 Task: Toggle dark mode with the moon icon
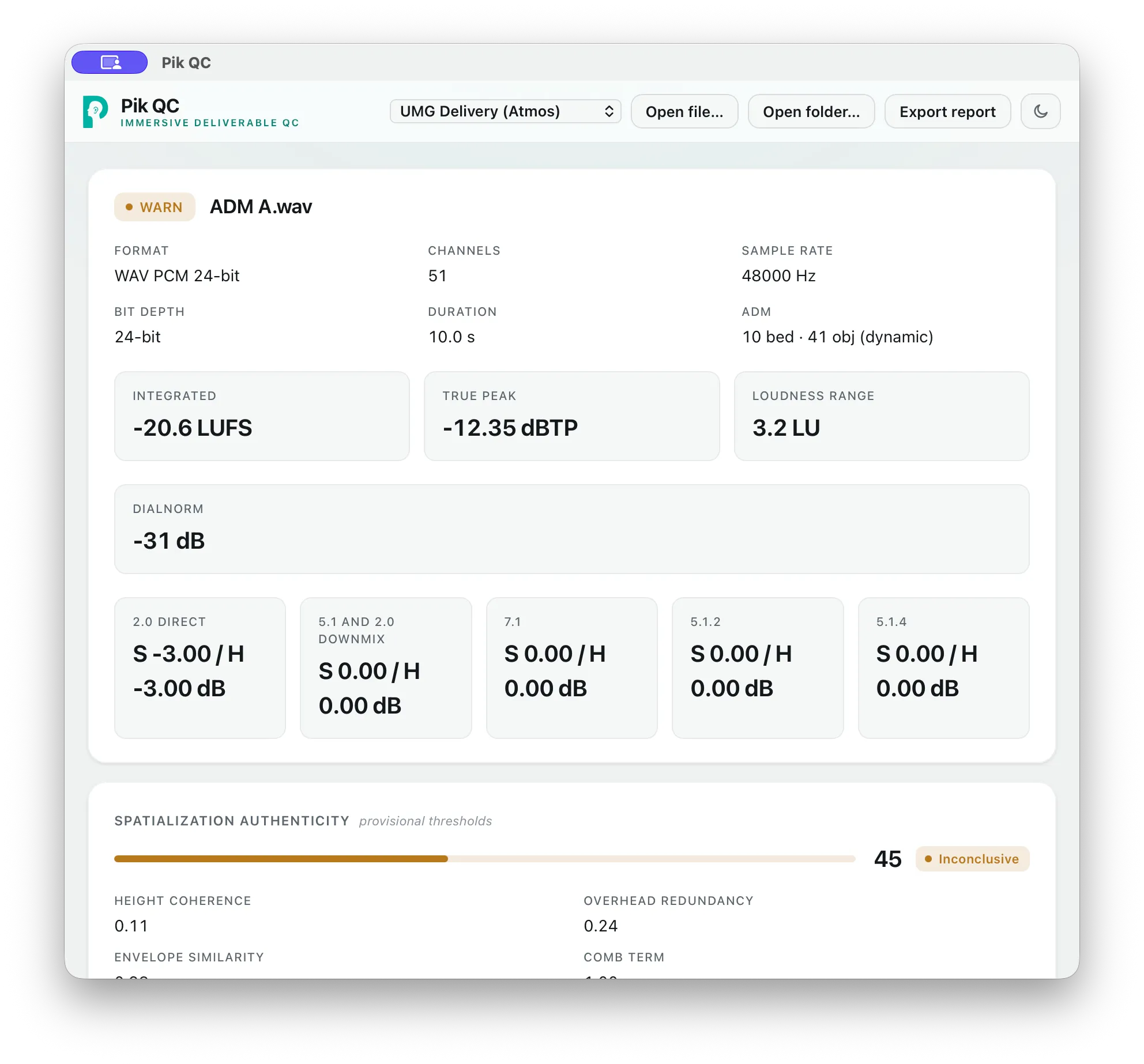point(1040,111)
